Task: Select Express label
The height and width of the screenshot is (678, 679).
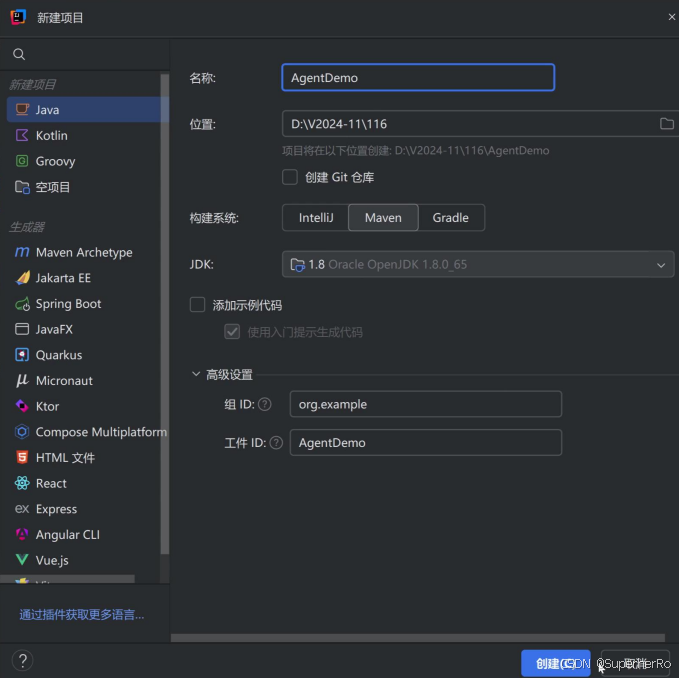Action: click(56, 509)
